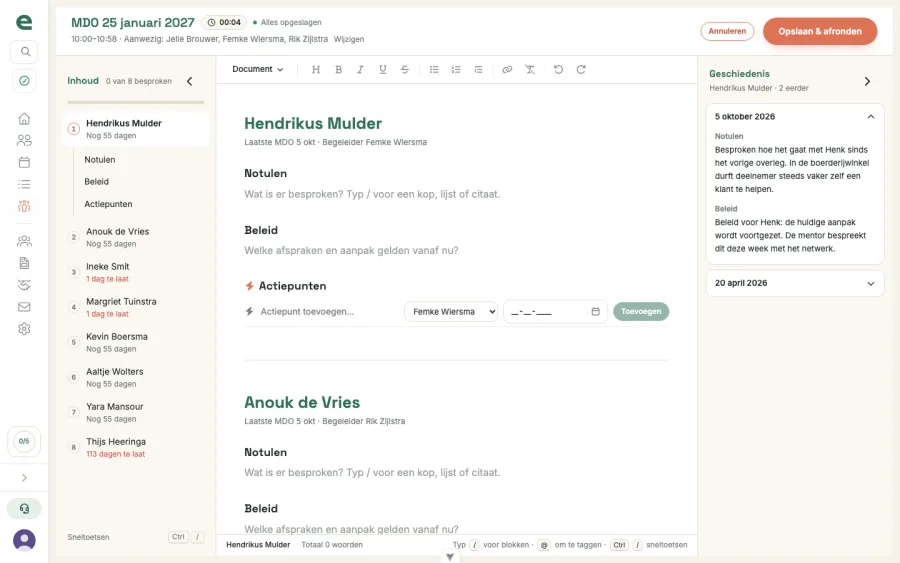Click the Inhoud progress bar
900x563 pixels.
tap(135, 102)
